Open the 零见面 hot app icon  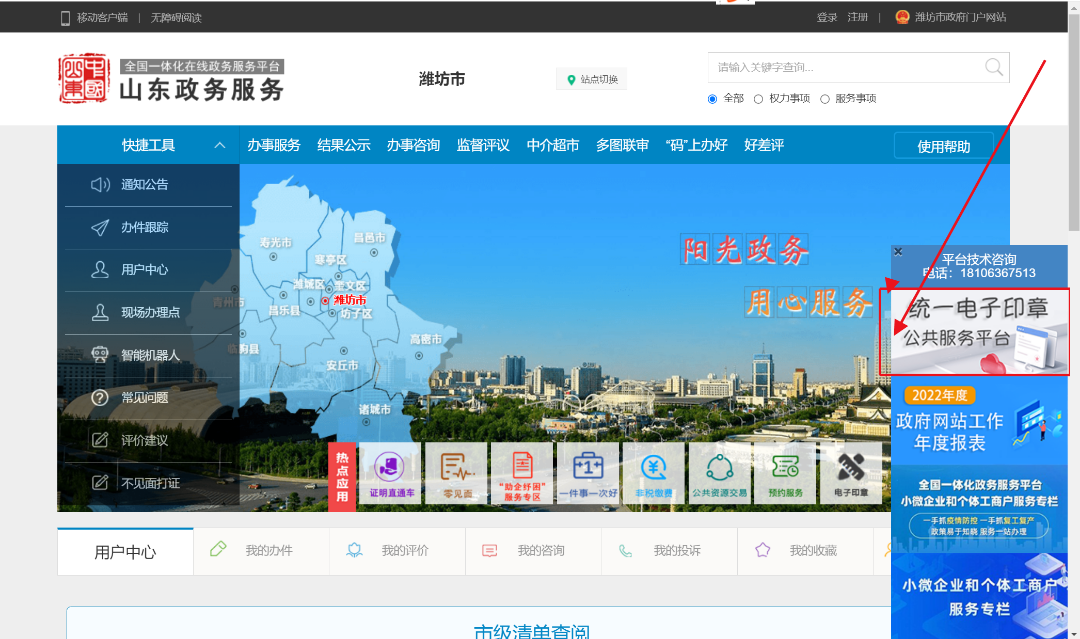point(457,473)
